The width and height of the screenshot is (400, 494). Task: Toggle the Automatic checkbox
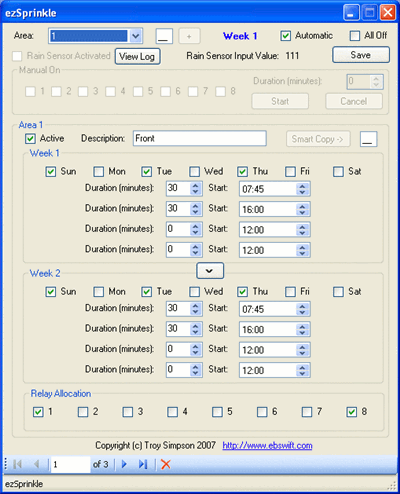pyautogui.click(x=285, y=36)
